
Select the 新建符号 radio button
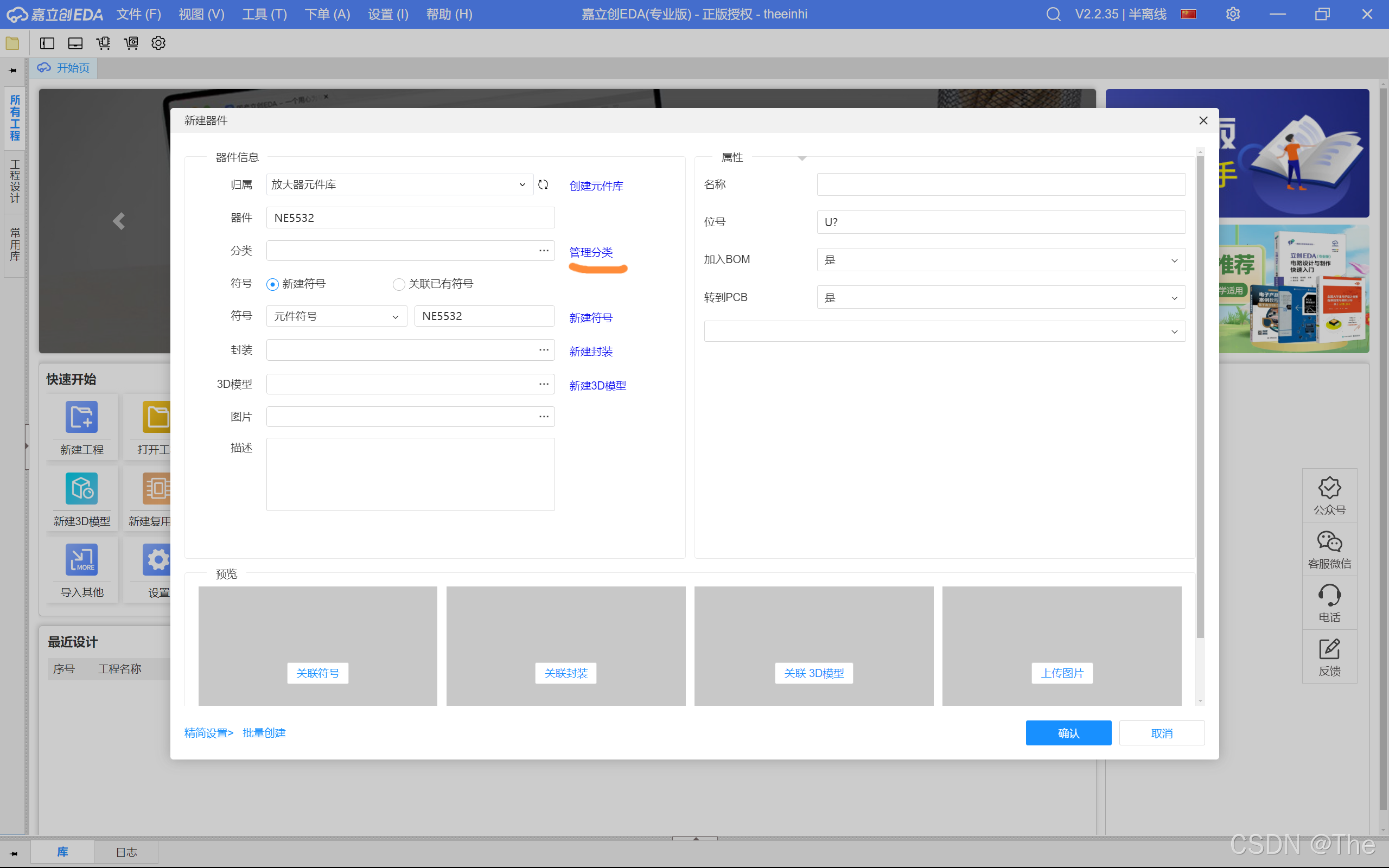click(x=272, y=284)
